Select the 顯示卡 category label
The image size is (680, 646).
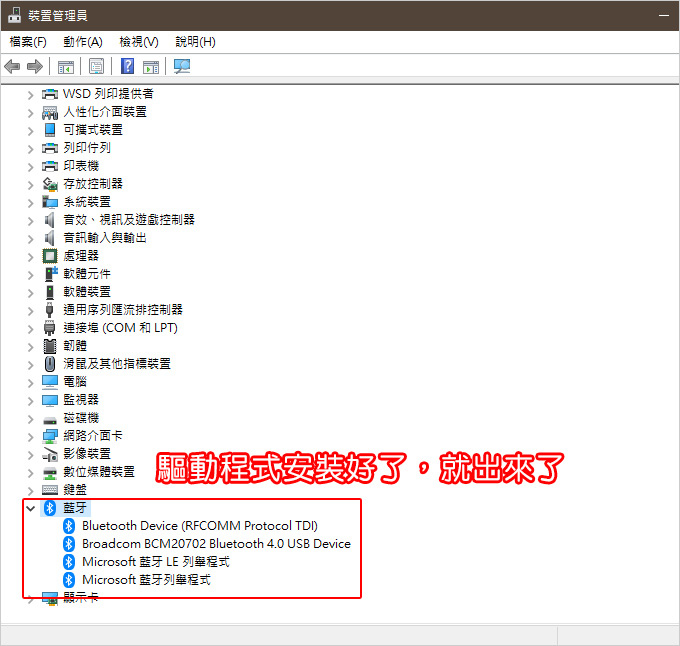tap(81, 598)
